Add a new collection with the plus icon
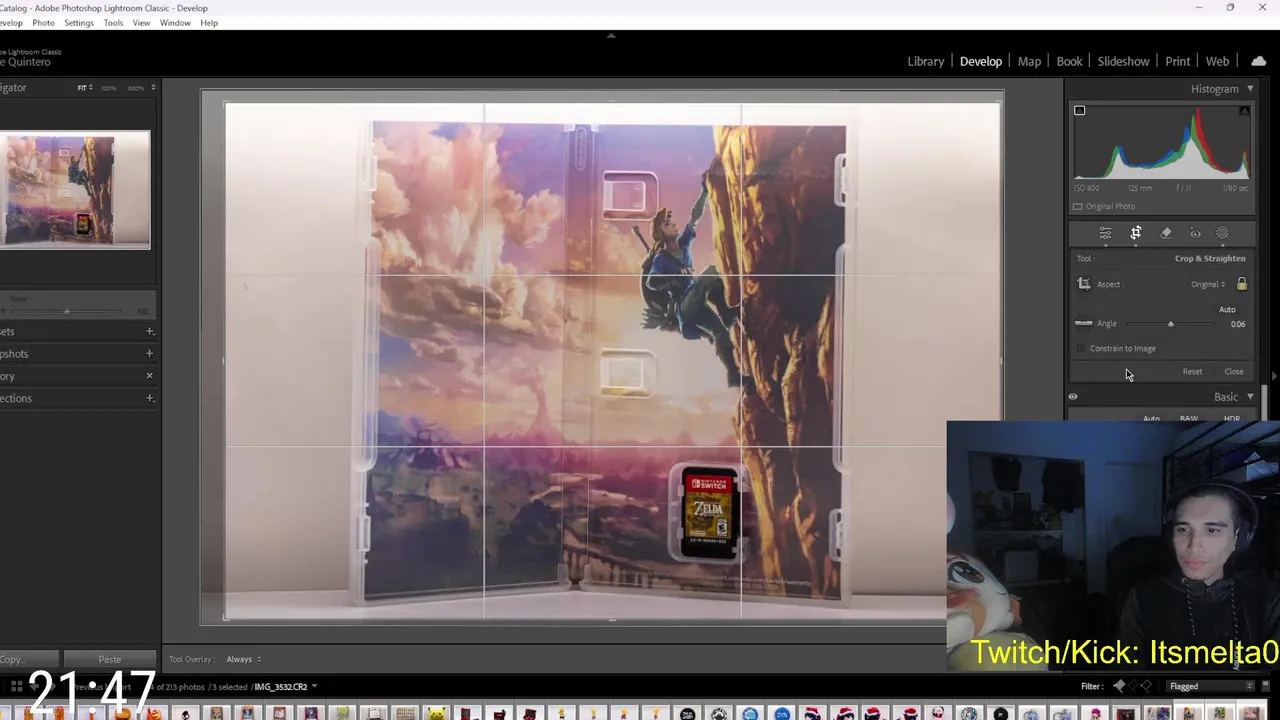This screenshot has height=720, width=1280. pyautogui.click(x=150, y=398)
